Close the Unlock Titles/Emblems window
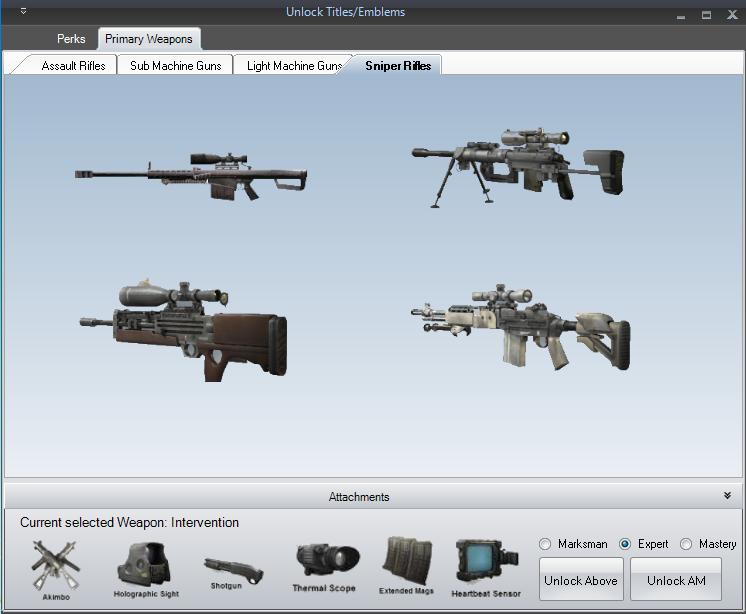The width and height of the screenshot is (746, 614). point(732,15)
